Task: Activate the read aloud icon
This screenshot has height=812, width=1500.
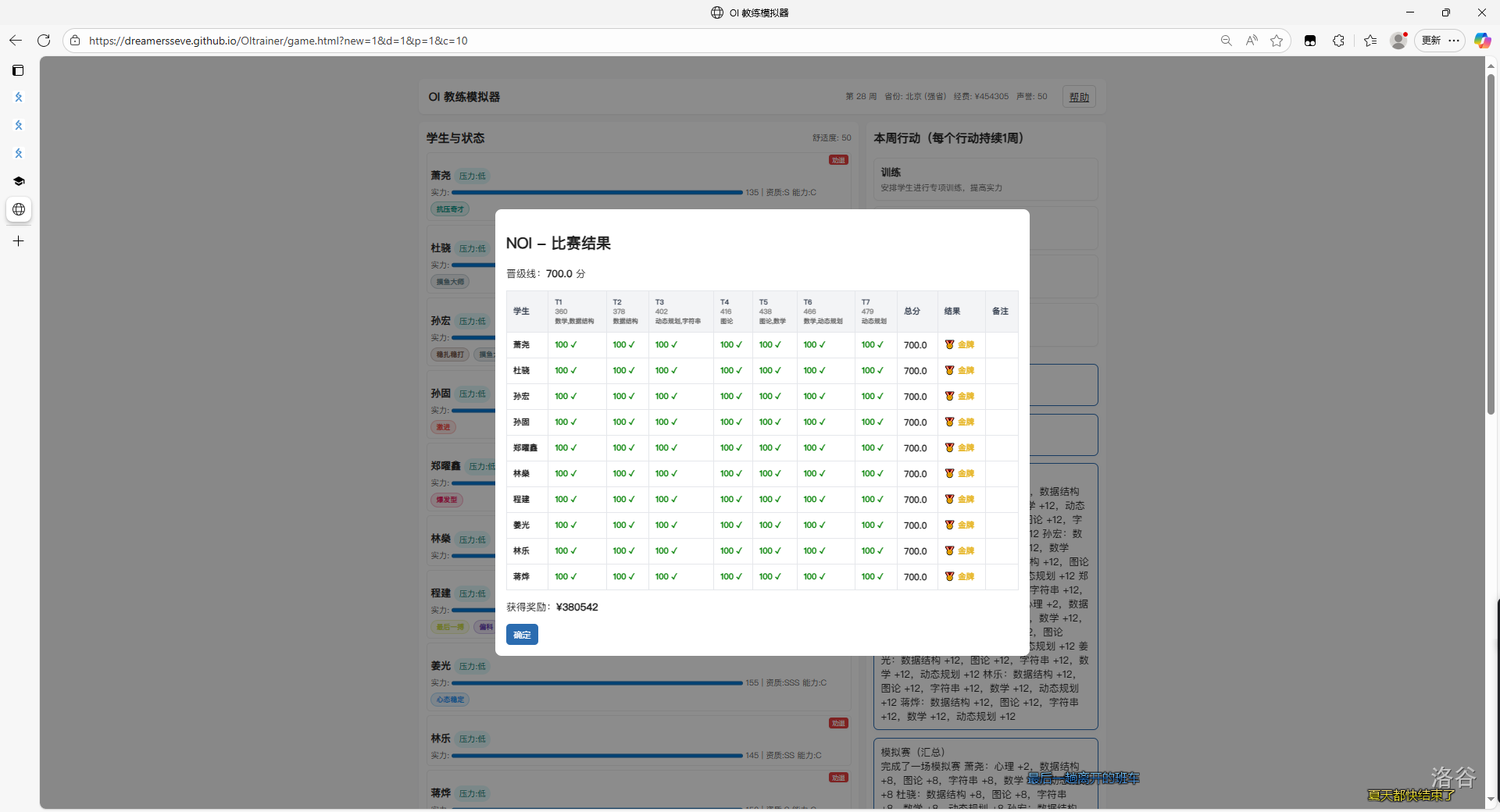Action: tap(1252, 41)
